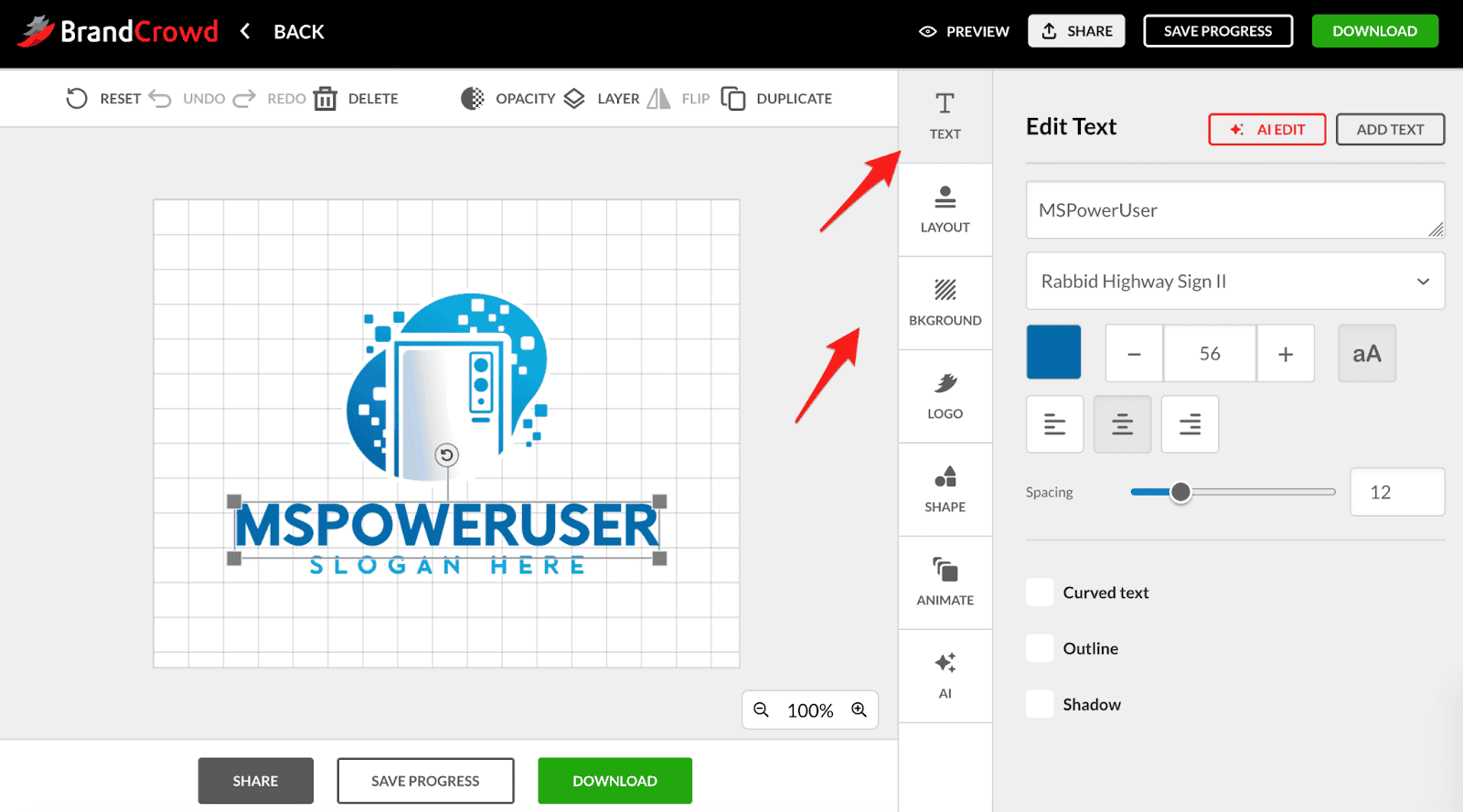
Task: Click the Edit Text panel heading
Action: [1071, 127]
